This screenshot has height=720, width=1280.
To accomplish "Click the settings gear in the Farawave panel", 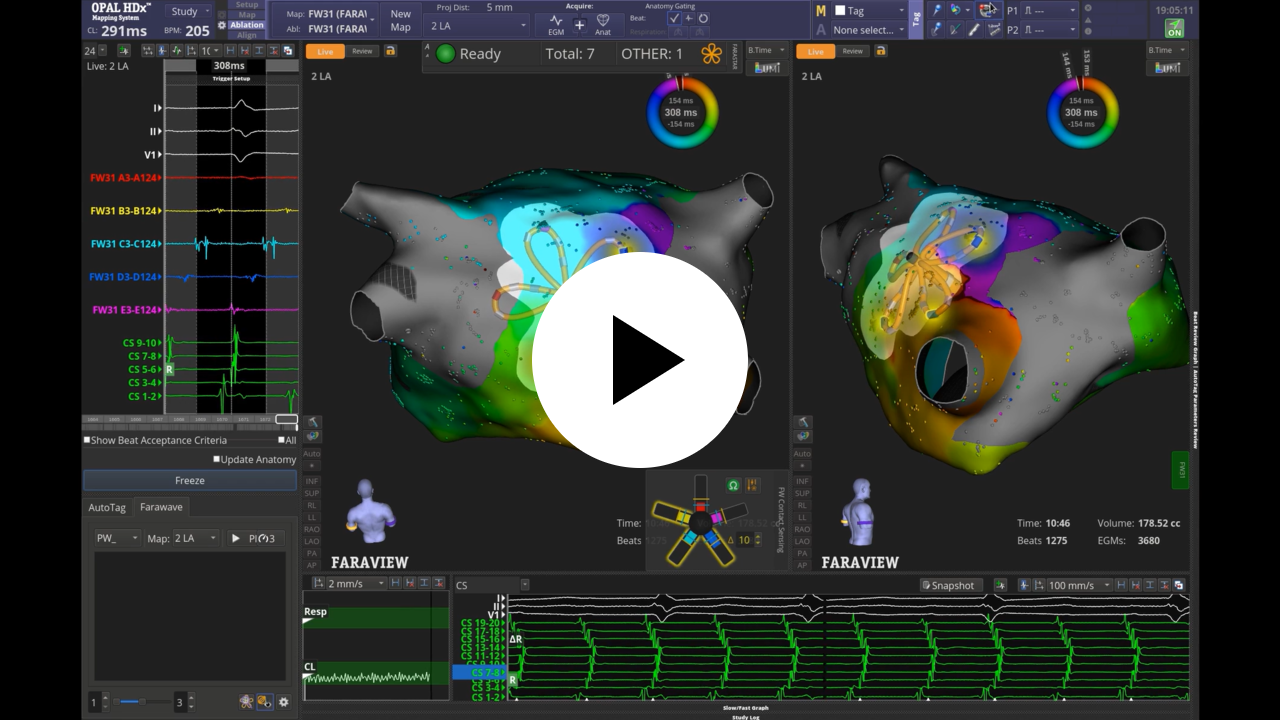I will [283, 702].
